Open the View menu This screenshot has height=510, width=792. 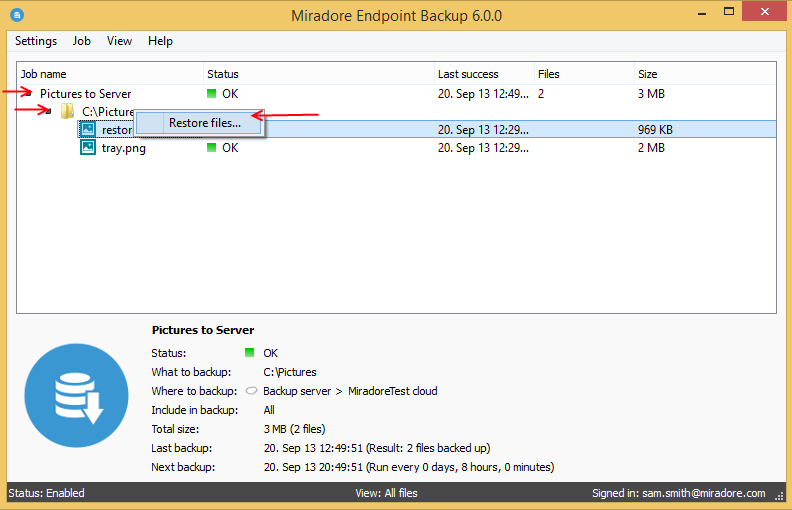pyautogui.click(x=119, y=41)
